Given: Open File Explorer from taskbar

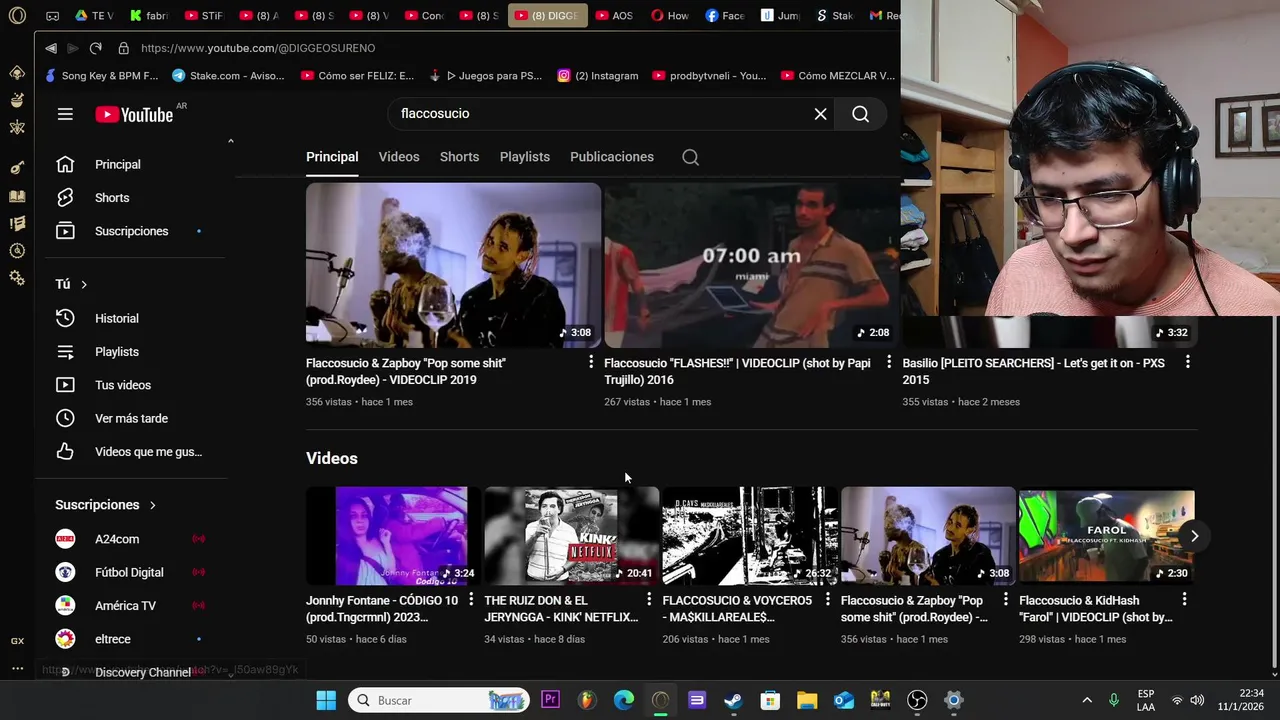Looking at the screenshot, I should (x=807, y=700).
